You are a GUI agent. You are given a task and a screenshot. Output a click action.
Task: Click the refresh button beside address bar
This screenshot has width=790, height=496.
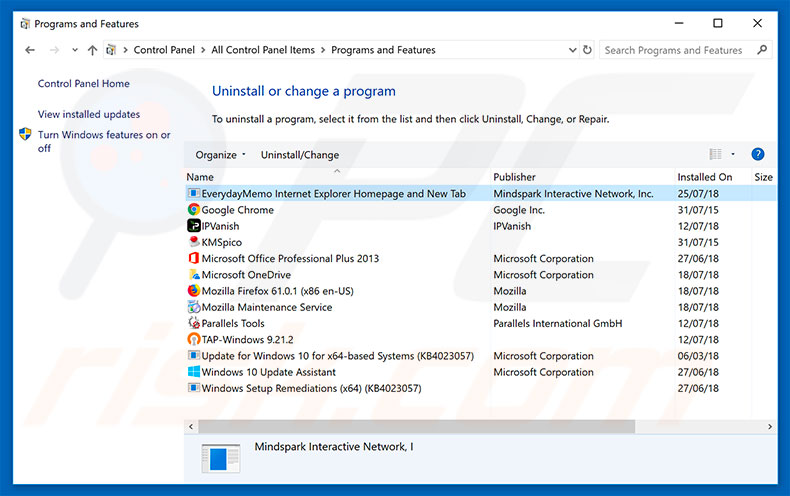(x=585, y=50)
